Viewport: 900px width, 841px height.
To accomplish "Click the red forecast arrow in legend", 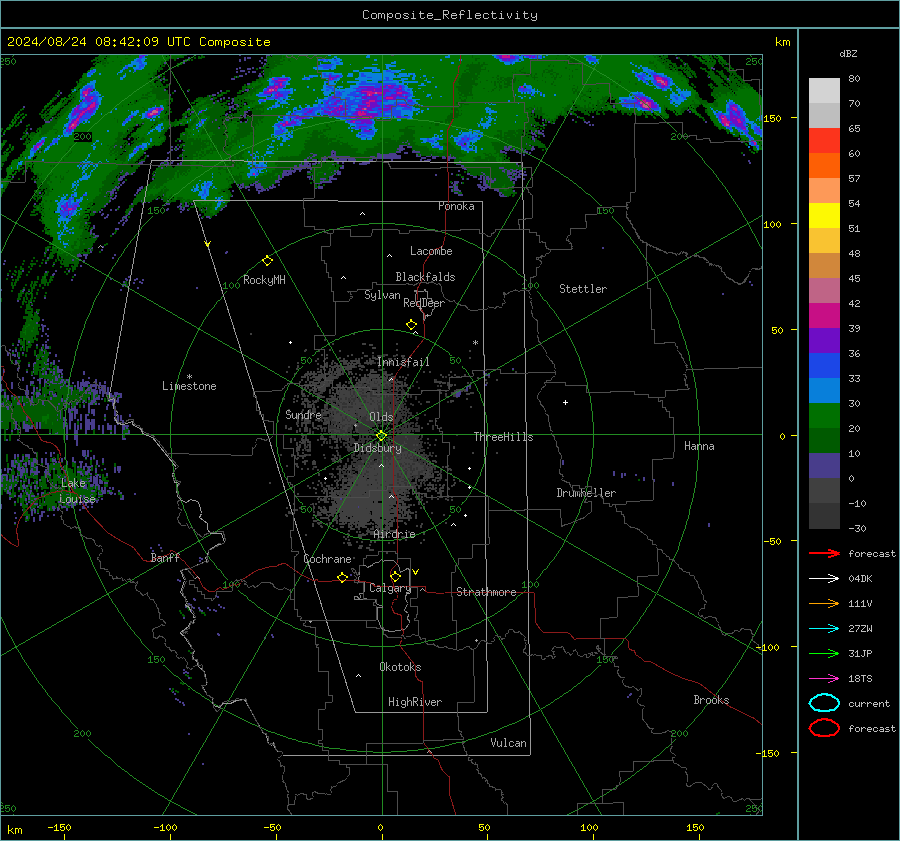I will 824,553.
